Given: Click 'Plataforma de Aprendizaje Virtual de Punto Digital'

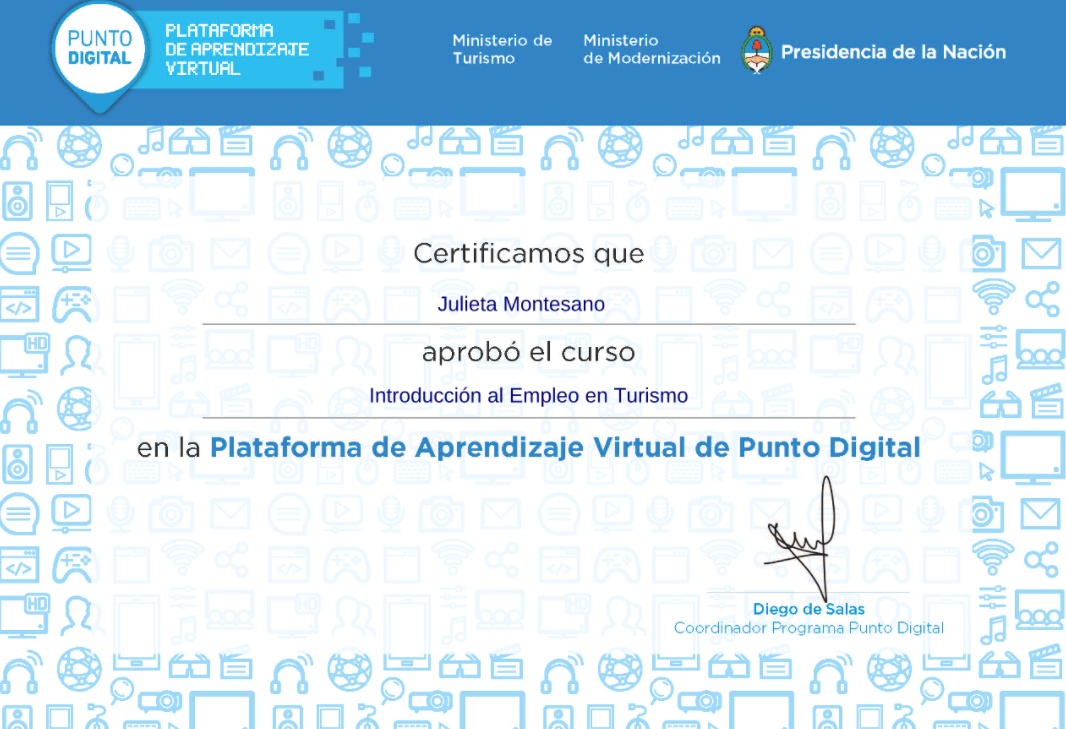Looking at the screenshot, I should pyautogui.click(x=565, y=447).
